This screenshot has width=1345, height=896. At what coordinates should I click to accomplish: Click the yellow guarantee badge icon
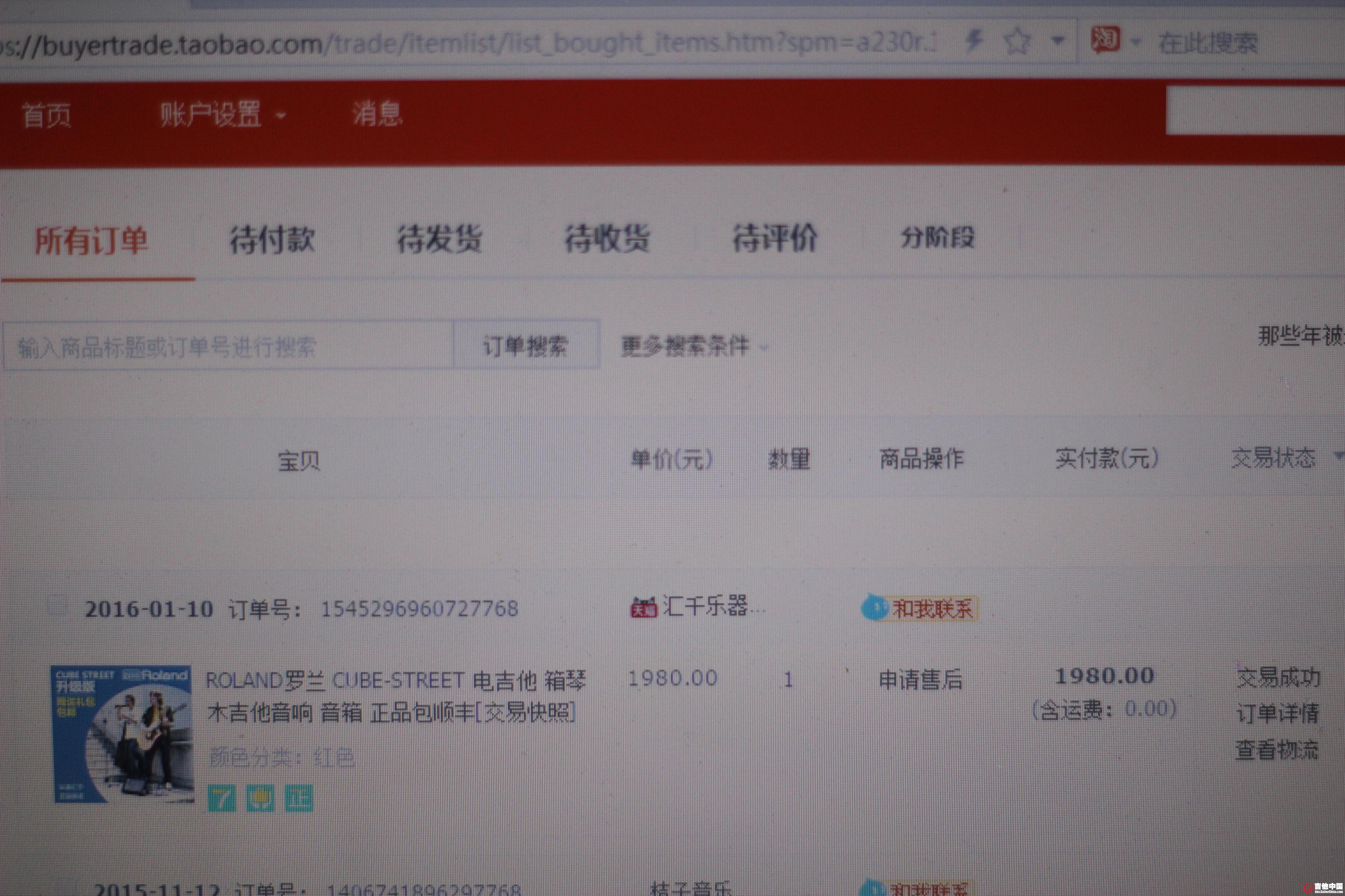click(260, 798)
